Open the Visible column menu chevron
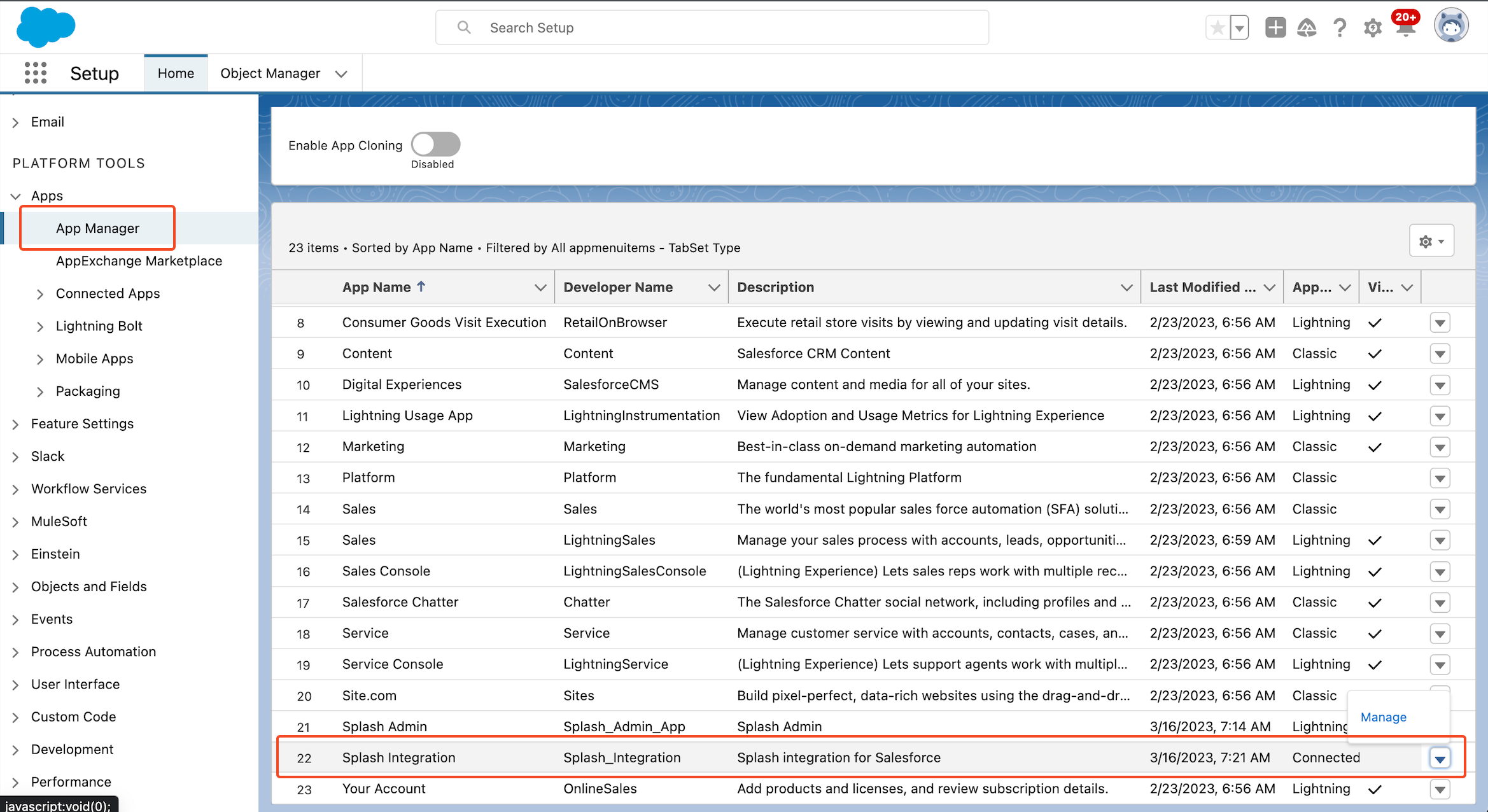Viewport: 1488px width, 812px height. coord(1407,288)
